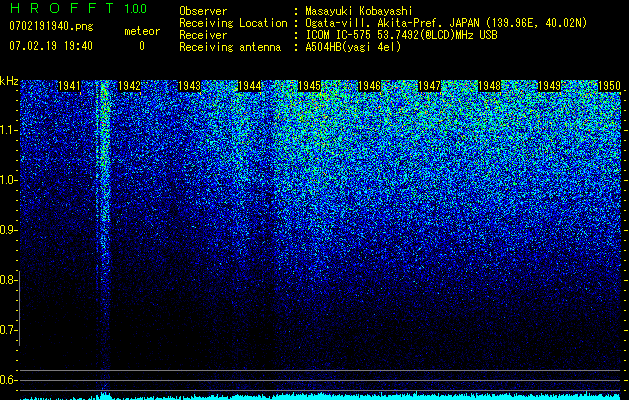
Task: Click the cyan signal-level strip at bottom
Action: coord(321,396)
